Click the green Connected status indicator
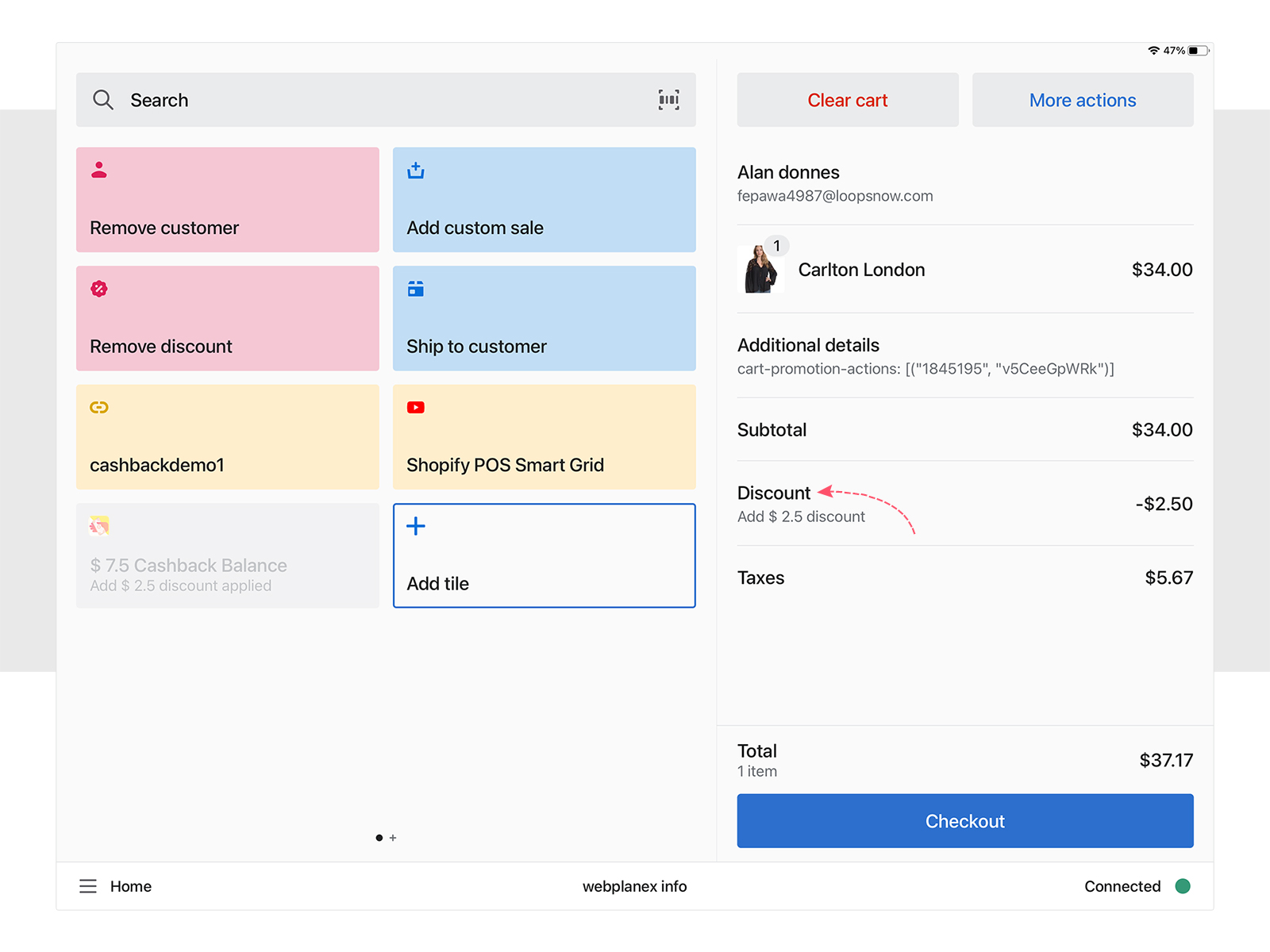The height and width of the screenshot is (952, 1270). [1182, 886]
